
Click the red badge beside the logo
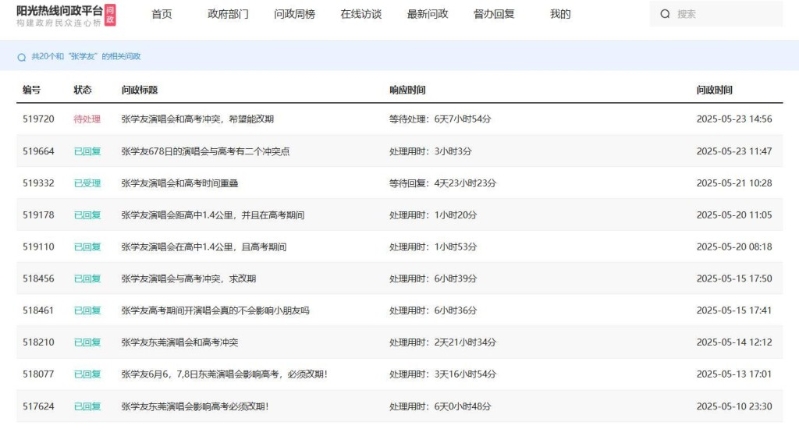pyautogui.click(x=110, y=14)
